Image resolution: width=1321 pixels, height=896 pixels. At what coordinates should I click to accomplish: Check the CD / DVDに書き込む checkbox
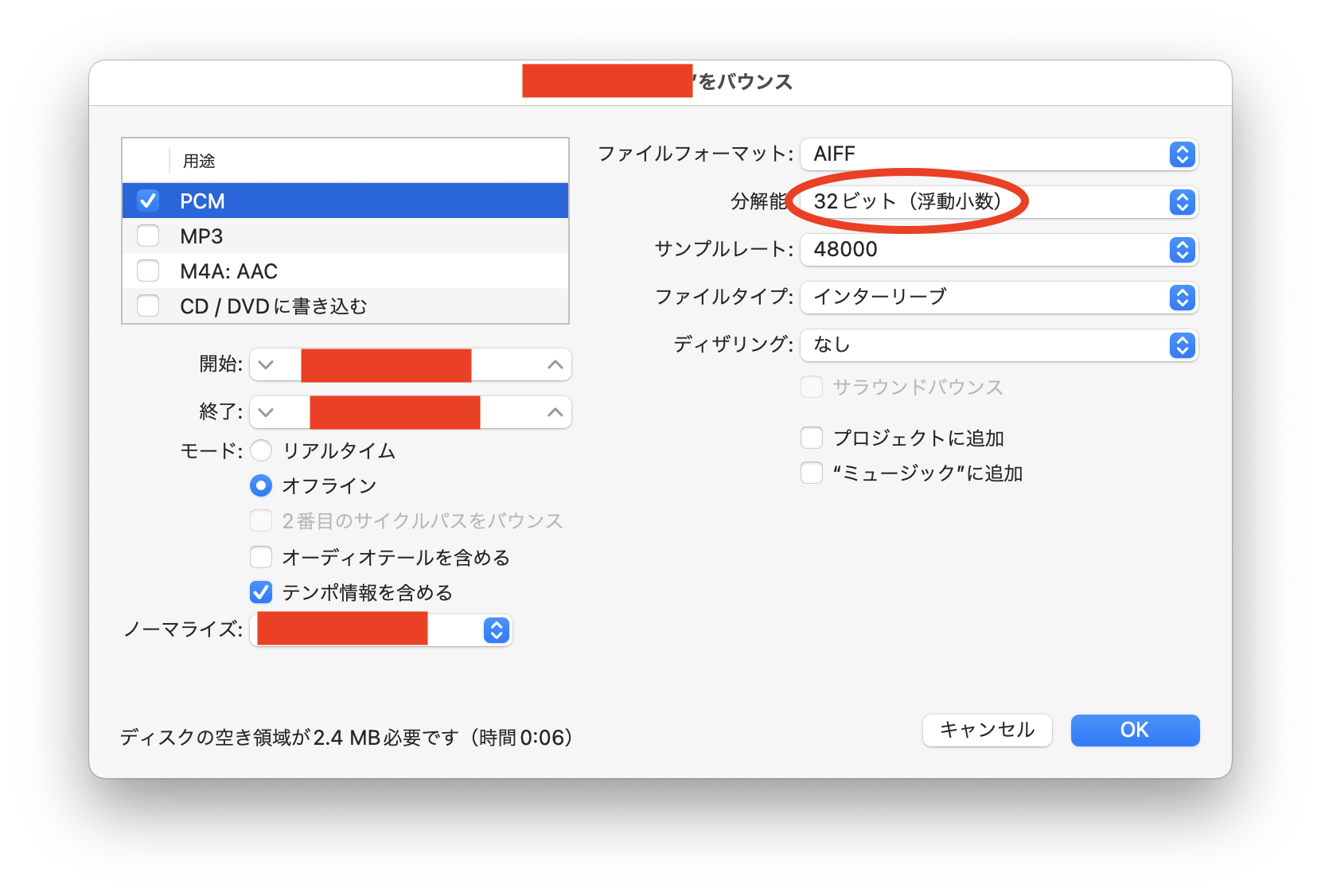point(149,306)
